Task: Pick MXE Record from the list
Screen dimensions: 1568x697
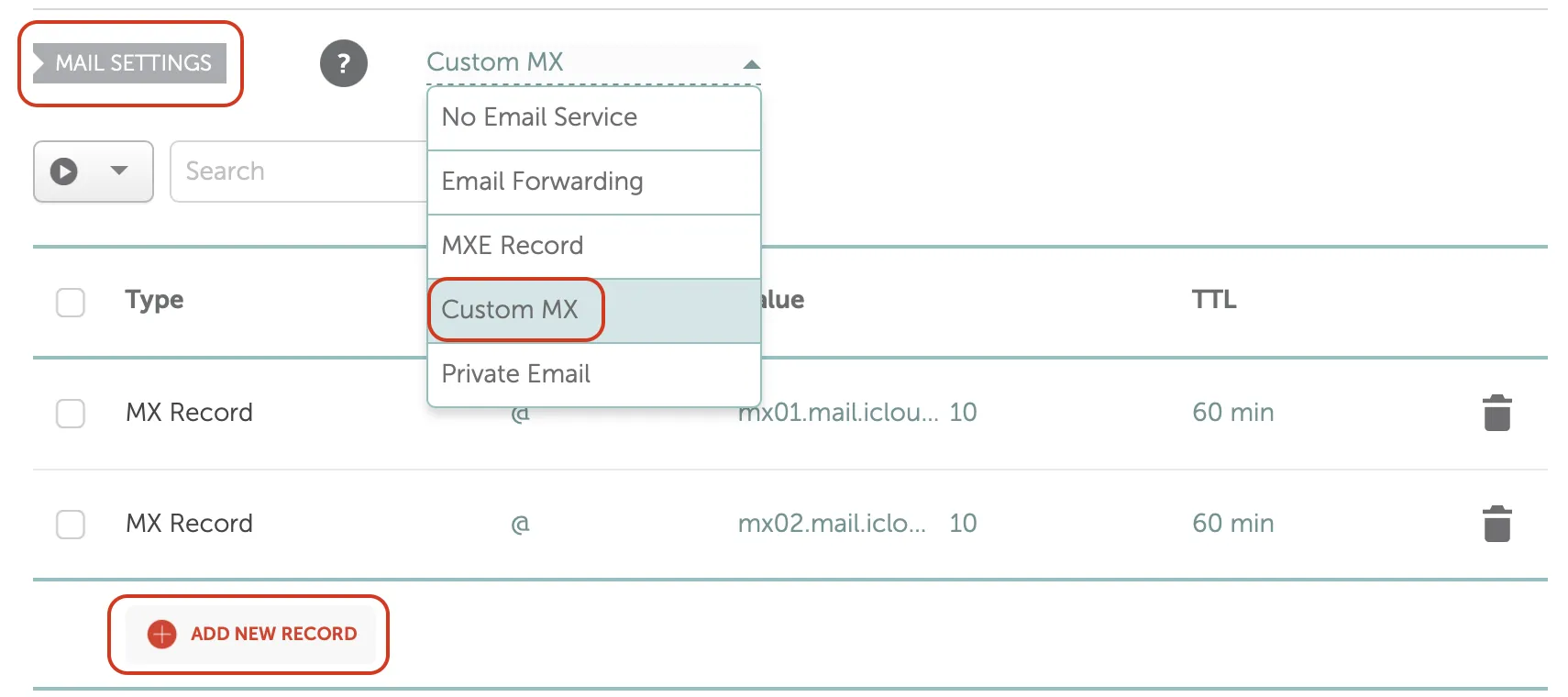Action: (x=594, y=246)
